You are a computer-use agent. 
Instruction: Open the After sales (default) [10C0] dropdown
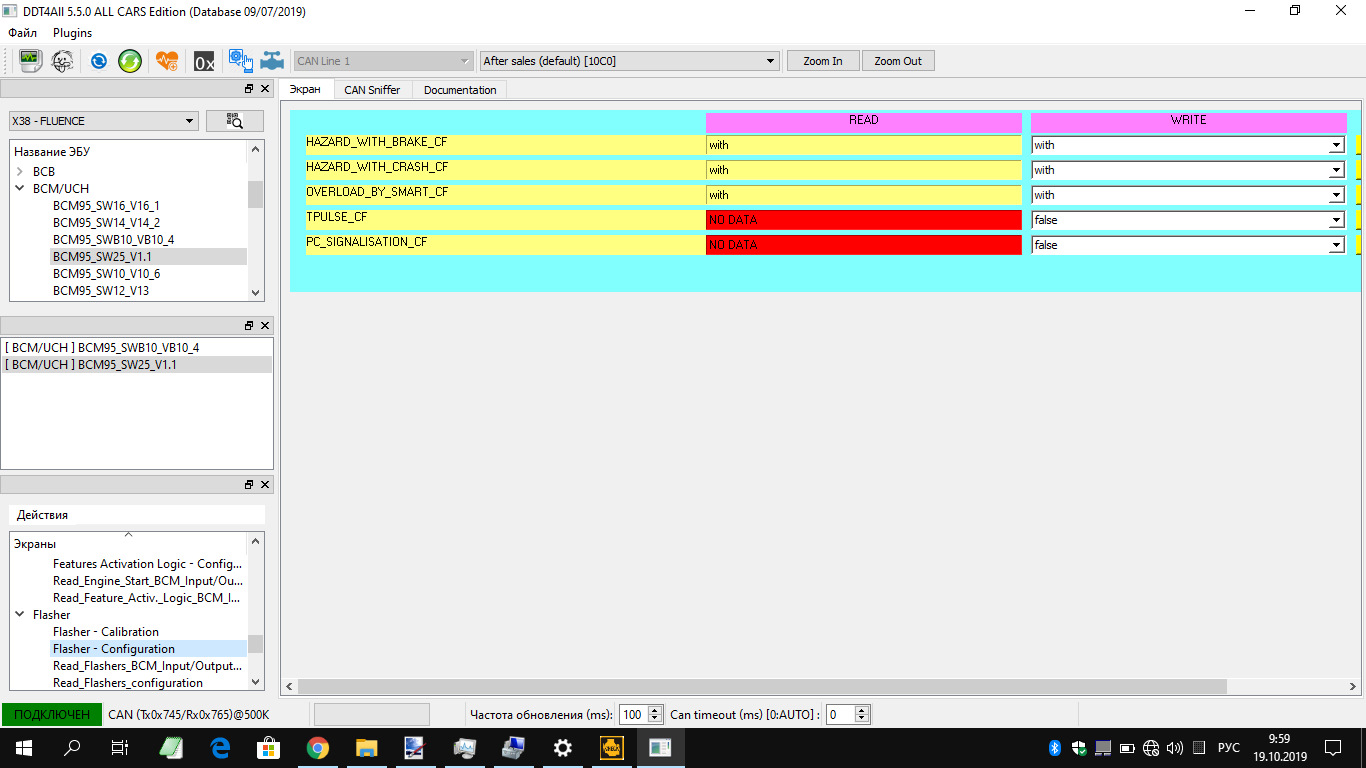tap(629, 61)
